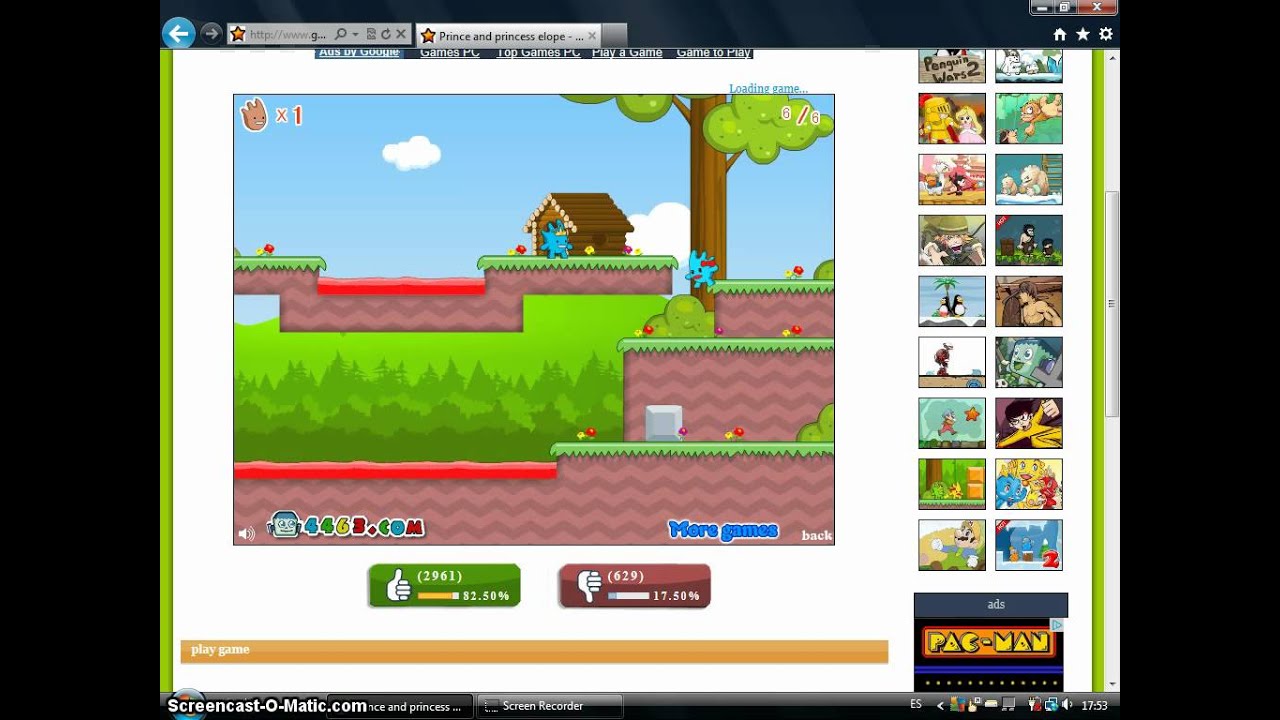The height and width of the screenshot is (720, 1280).
Task: Switch to Prince and princess taskbar button
Action: tap(400, 706)
